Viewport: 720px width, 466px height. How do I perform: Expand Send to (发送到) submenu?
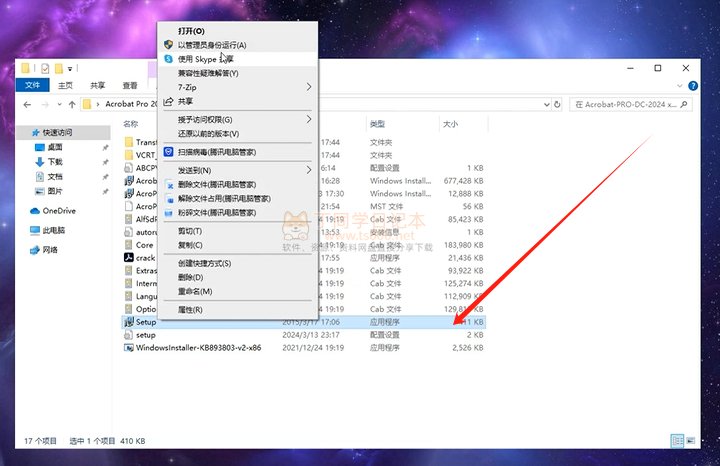point(237,170)
